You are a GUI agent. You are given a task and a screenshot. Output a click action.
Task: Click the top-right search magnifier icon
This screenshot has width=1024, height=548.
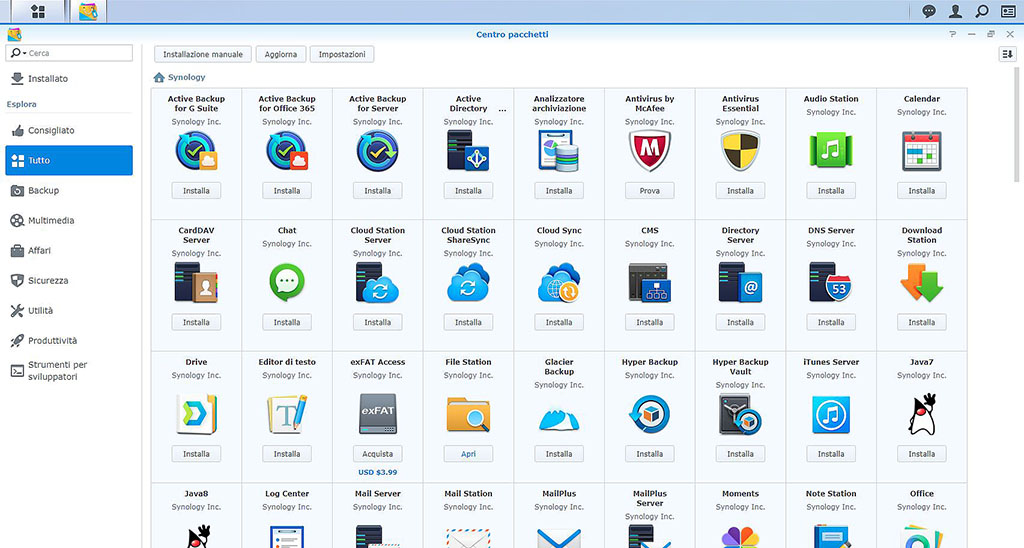pyautogui.click(x=982, y=11)
